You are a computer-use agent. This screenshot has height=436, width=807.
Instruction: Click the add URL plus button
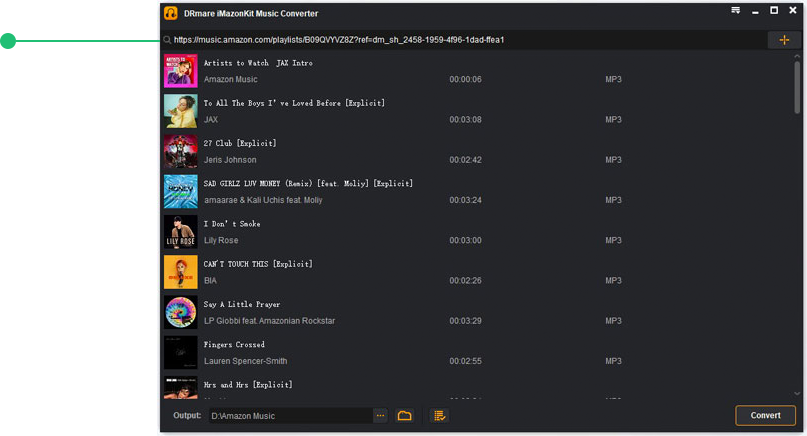click(783, 40)
